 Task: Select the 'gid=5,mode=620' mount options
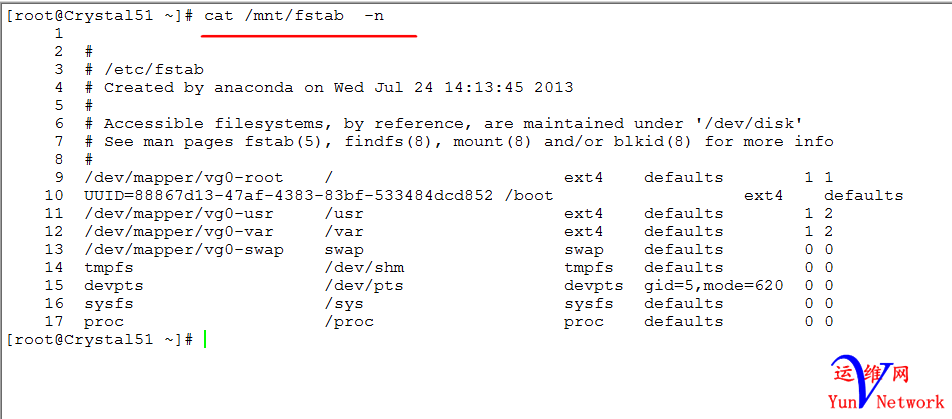click(713, 285)
